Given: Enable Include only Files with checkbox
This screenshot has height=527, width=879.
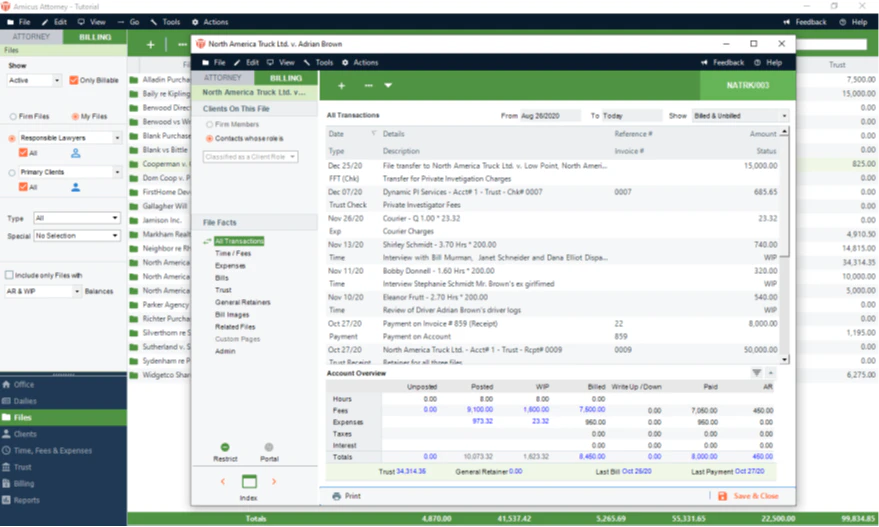Looking at the screenshot, I should point(9,275).
